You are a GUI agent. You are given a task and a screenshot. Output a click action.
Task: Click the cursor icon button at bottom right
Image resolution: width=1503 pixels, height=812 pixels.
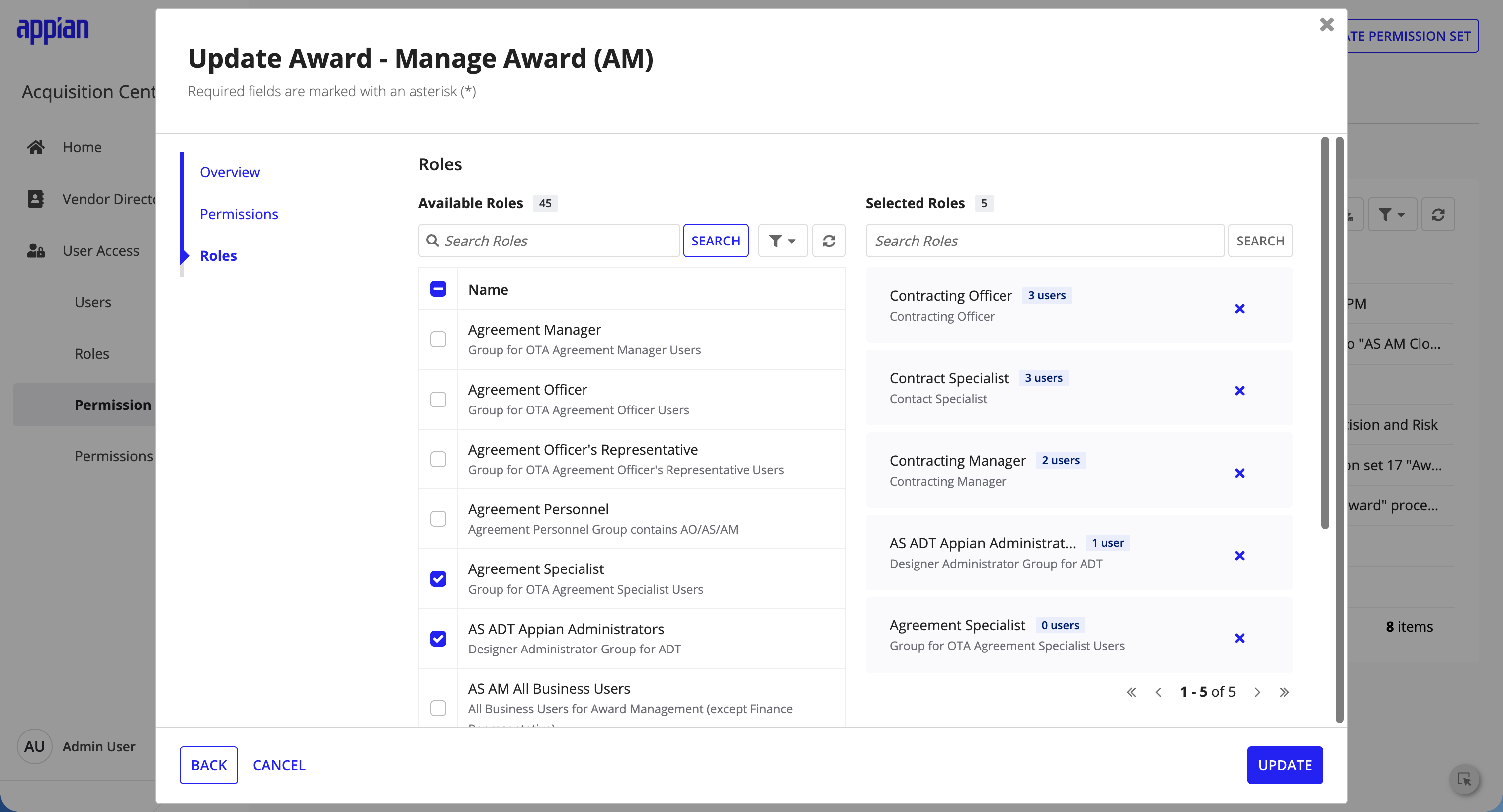[1464, 779]
